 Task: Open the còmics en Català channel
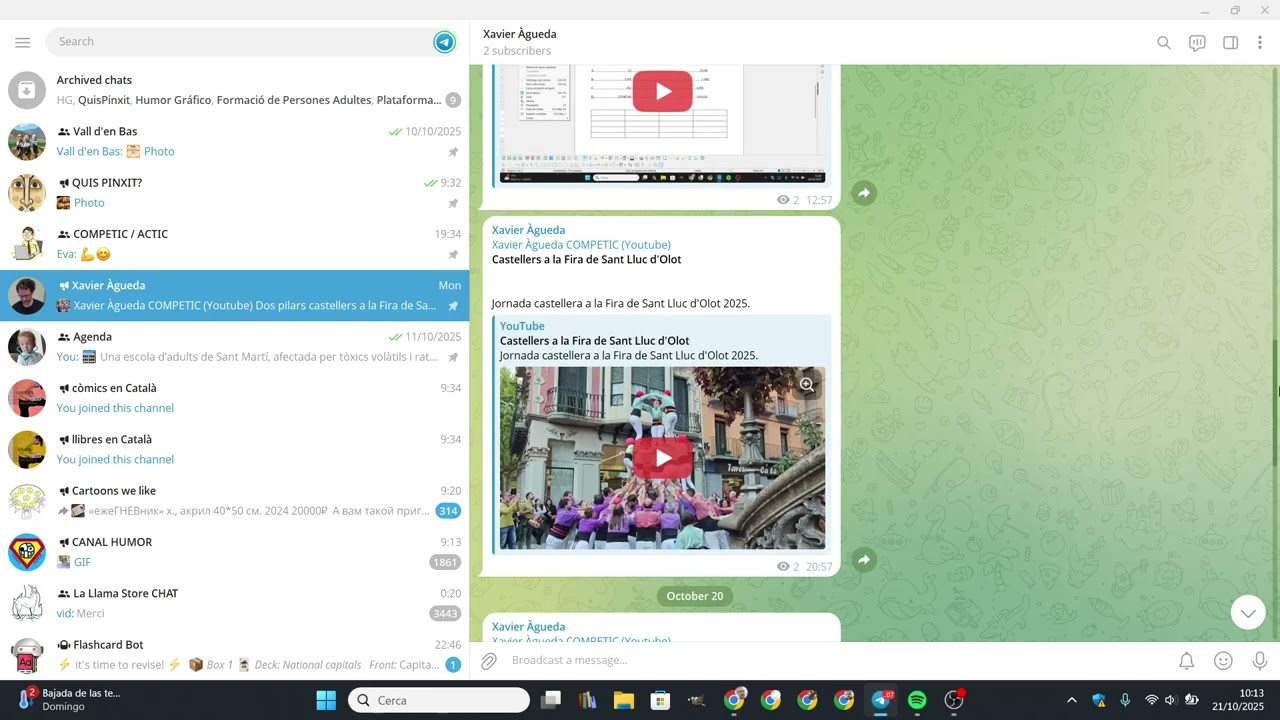tap(234, 398)
